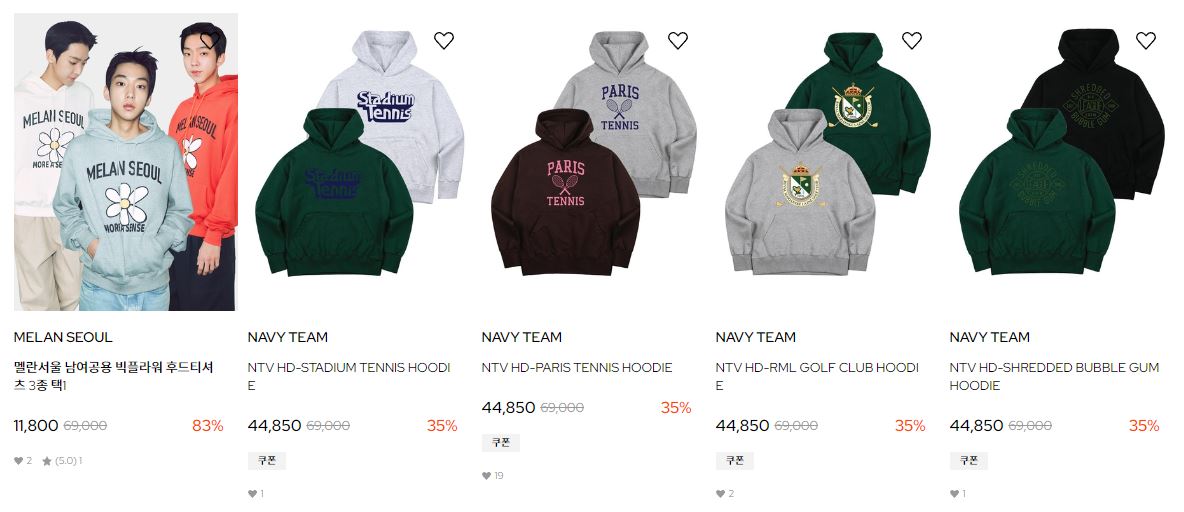Wishlist heart on Stadium Tennis hoodie

pos(444,41)
